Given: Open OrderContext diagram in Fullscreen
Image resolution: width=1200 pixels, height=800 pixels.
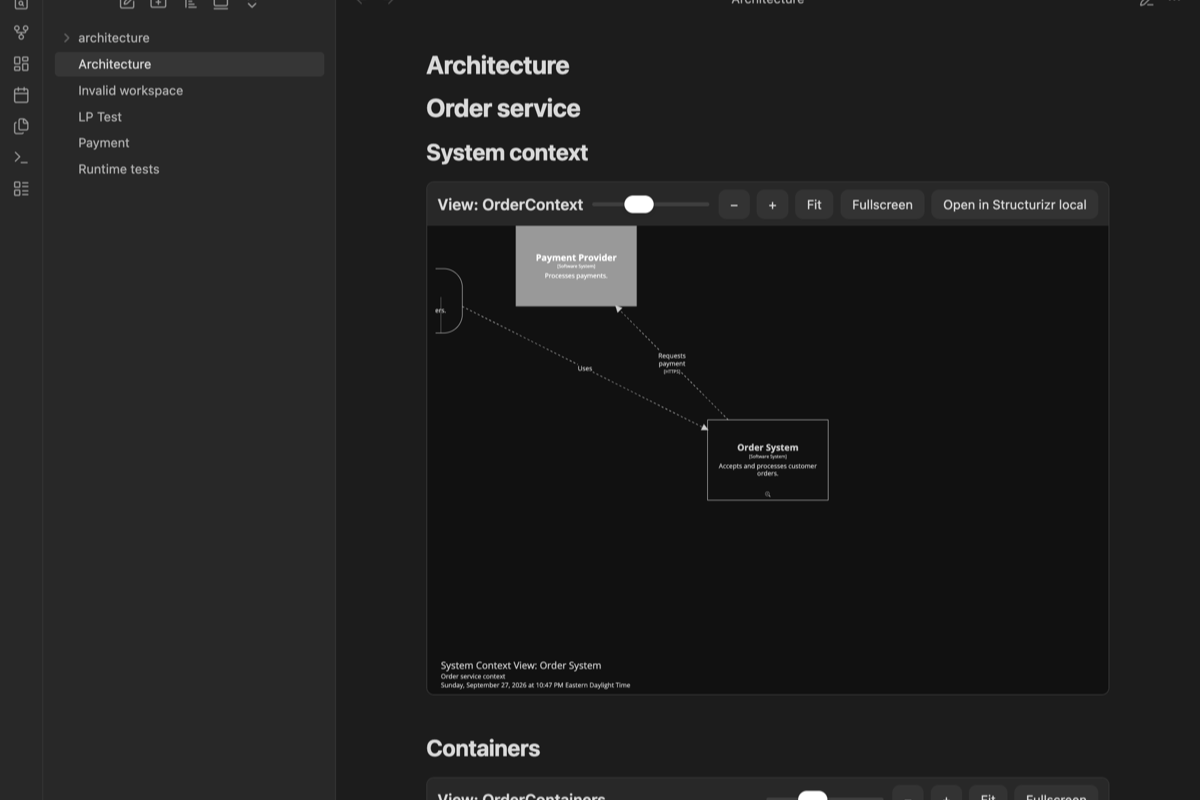Looking at the screenshot, I should [x=882, y=205].
